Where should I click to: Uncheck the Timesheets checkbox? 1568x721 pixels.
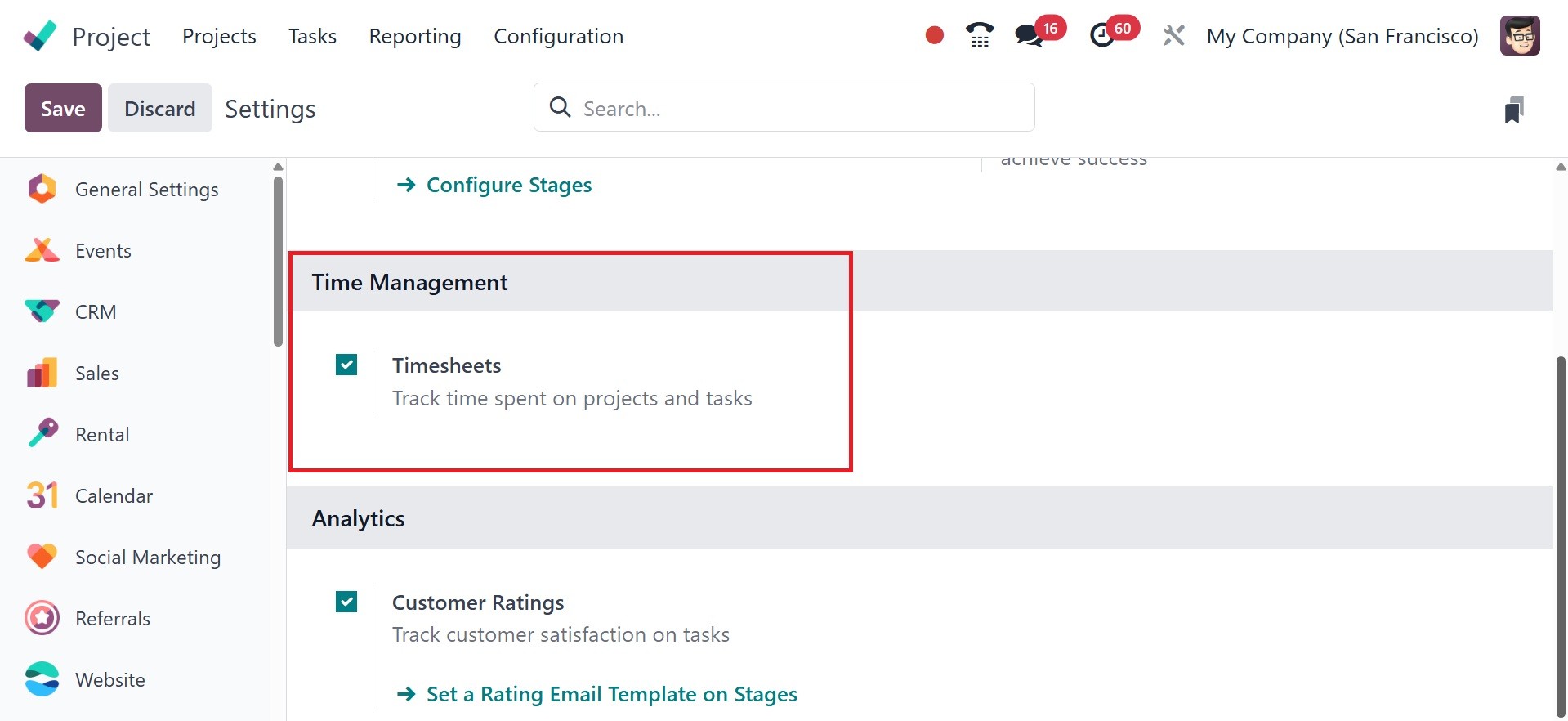pyautogui.click(x=346, y=365)
